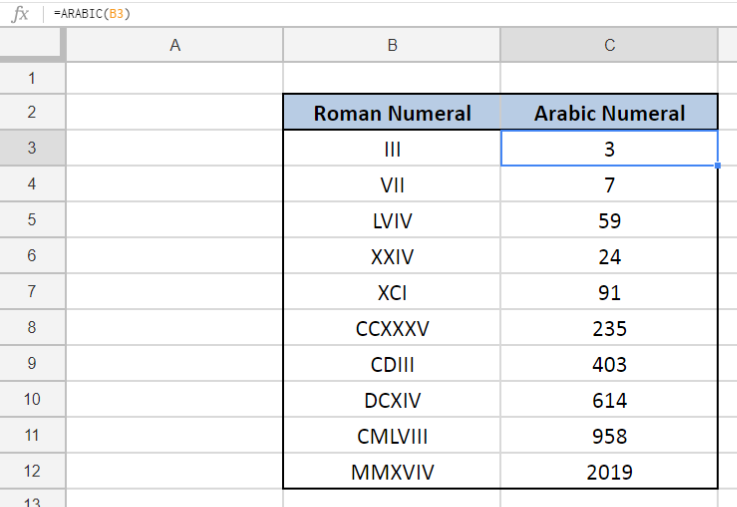Click the cell containing DCXIV
The width and height of the screenshot is (737, 507).
(392, 401)
